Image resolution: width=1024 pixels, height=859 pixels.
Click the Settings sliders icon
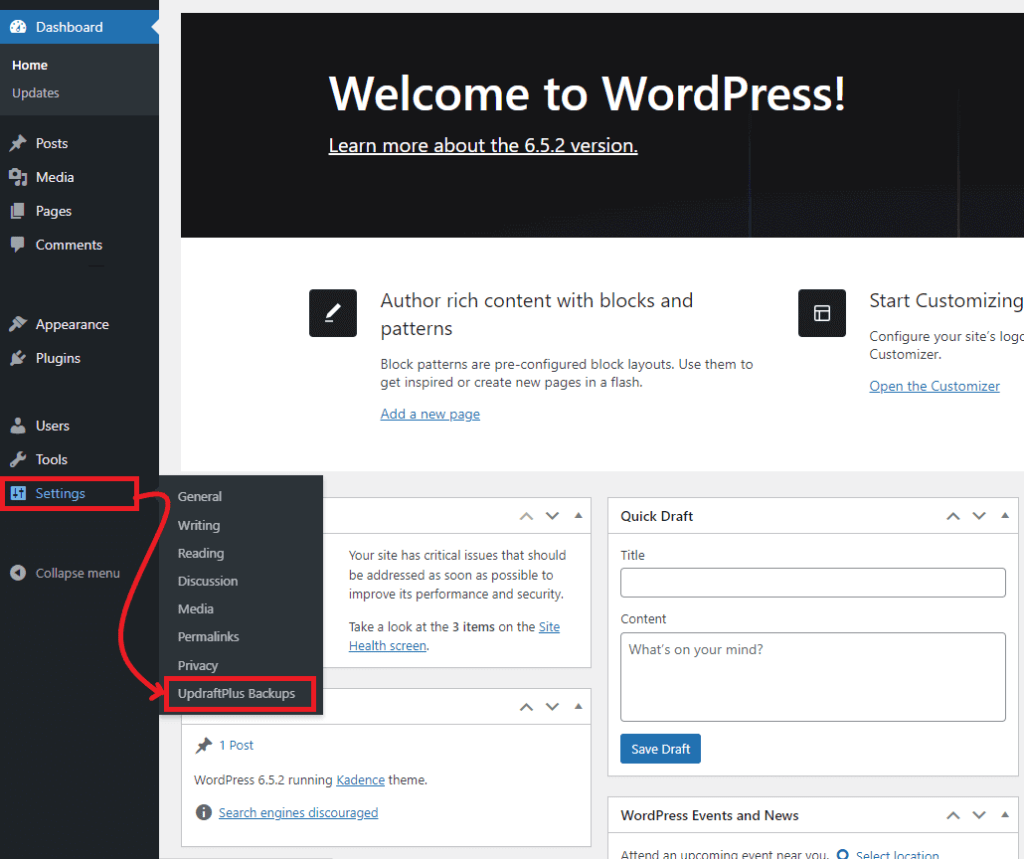(x=18, y=493)
